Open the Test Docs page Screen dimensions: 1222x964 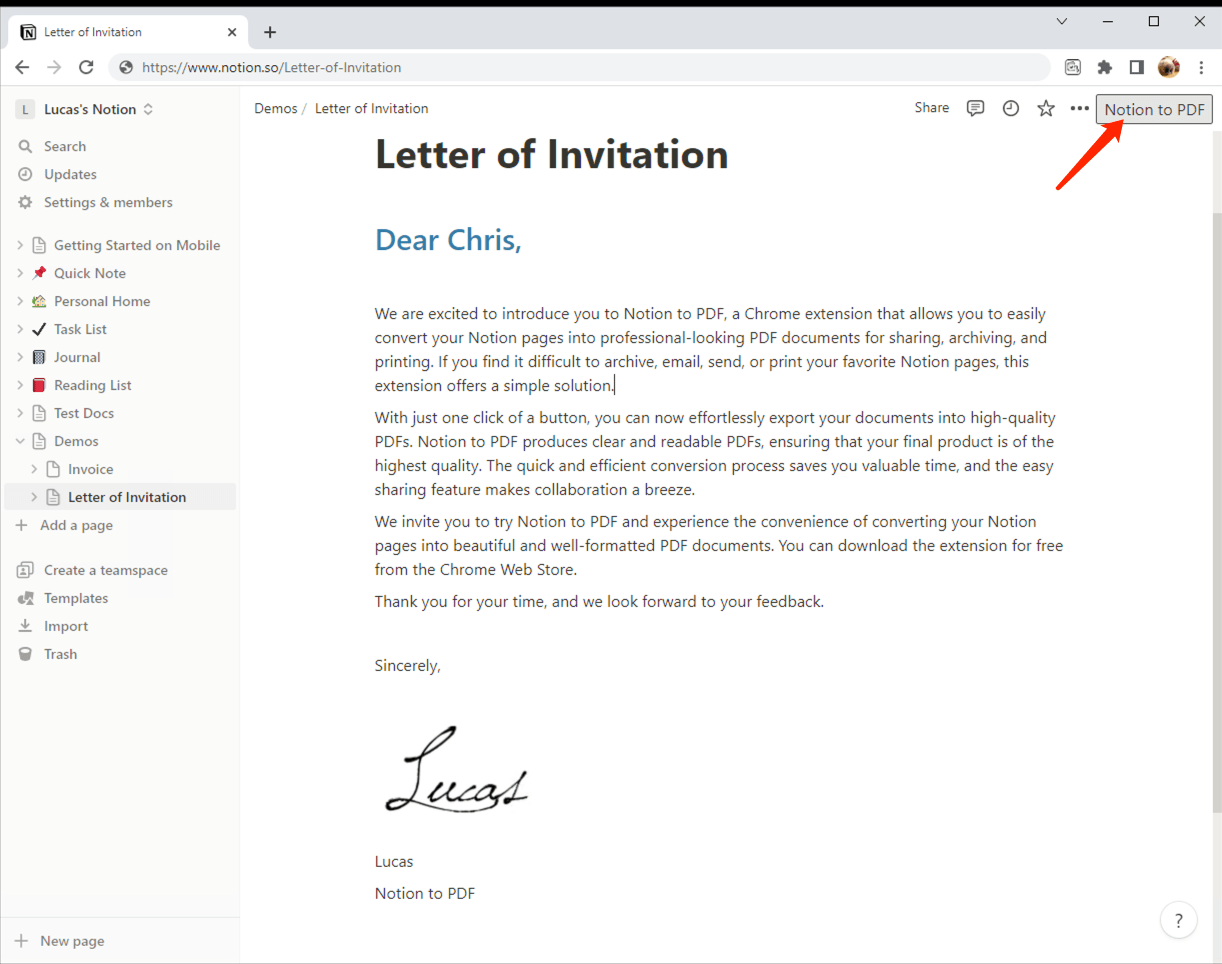coord(84,413)
